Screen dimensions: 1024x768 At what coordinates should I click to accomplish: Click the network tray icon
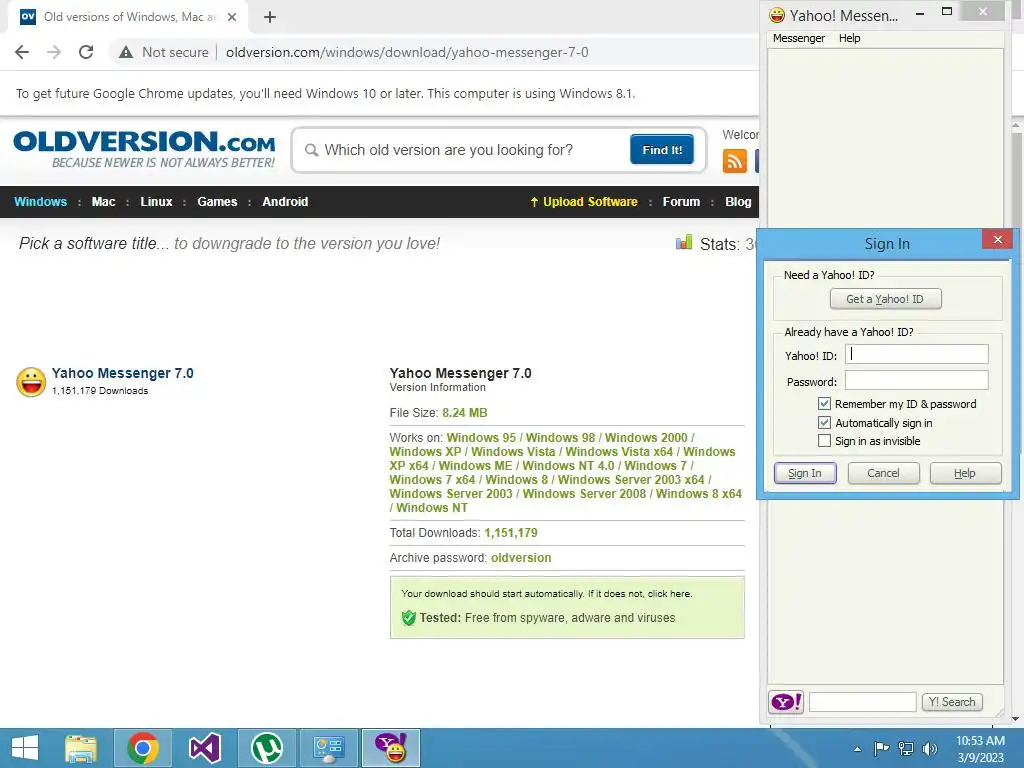(x=906, y=748)
